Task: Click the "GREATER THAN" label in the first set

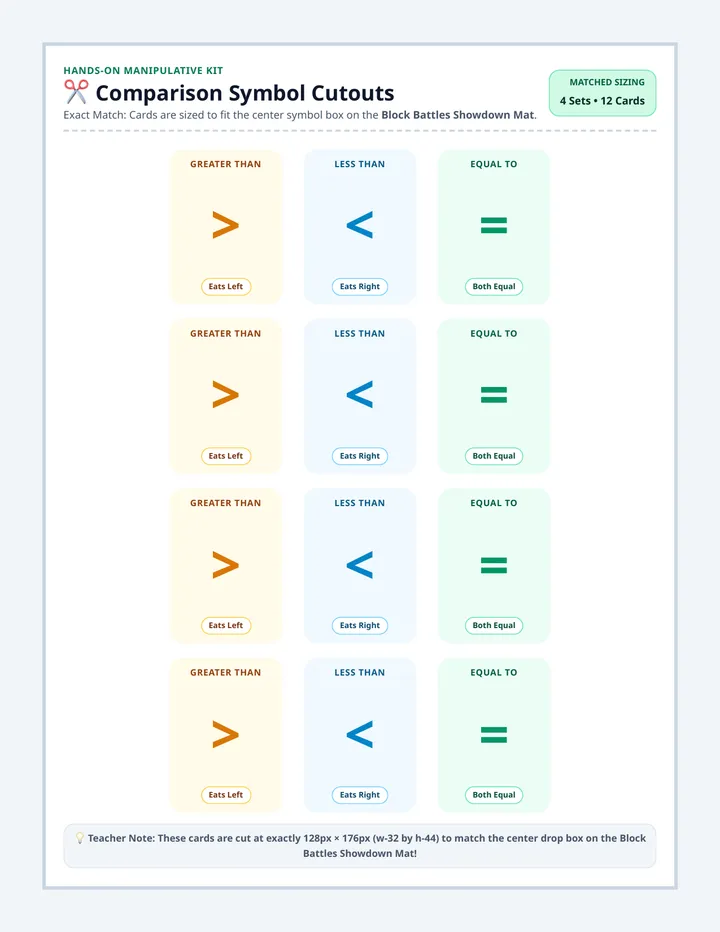Action: click(x=225, y=164)
